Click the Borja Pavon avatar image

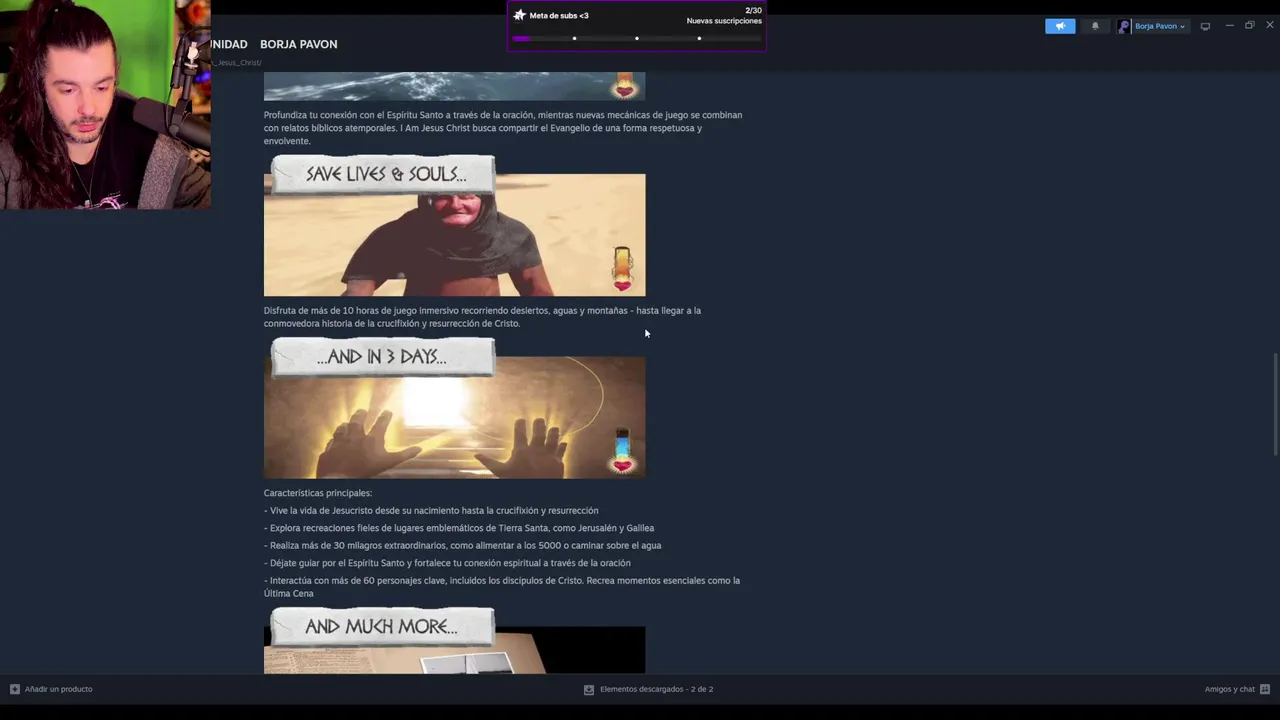[x=1124, y=26]
